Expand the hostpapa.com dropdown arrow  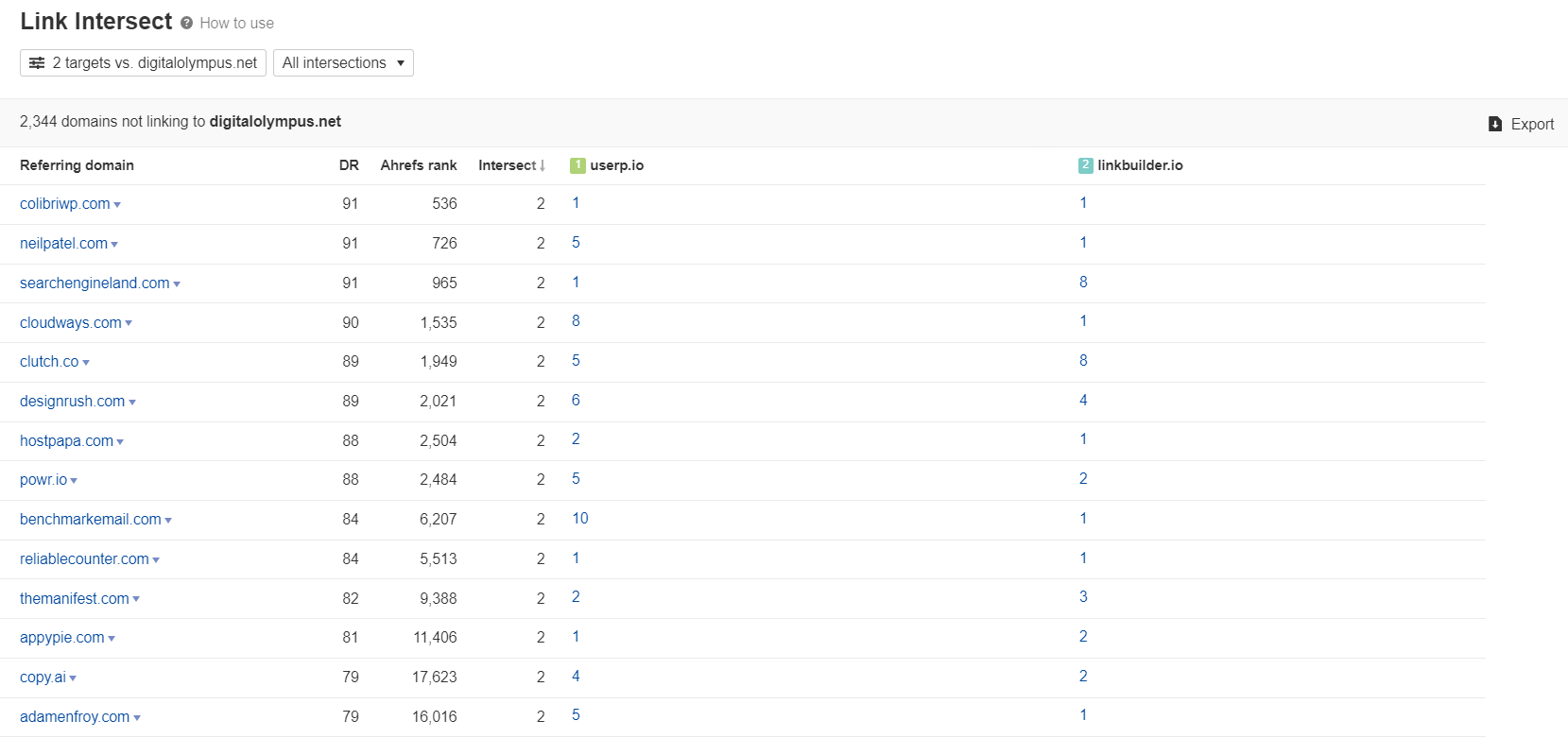click(120, 442)
